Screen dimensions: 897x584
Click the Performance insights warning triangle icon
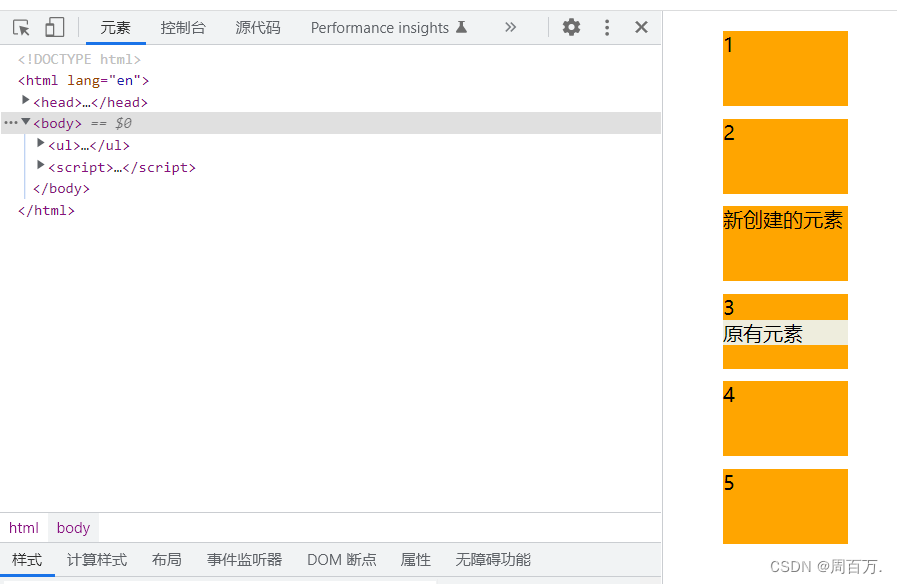(461, 27)
